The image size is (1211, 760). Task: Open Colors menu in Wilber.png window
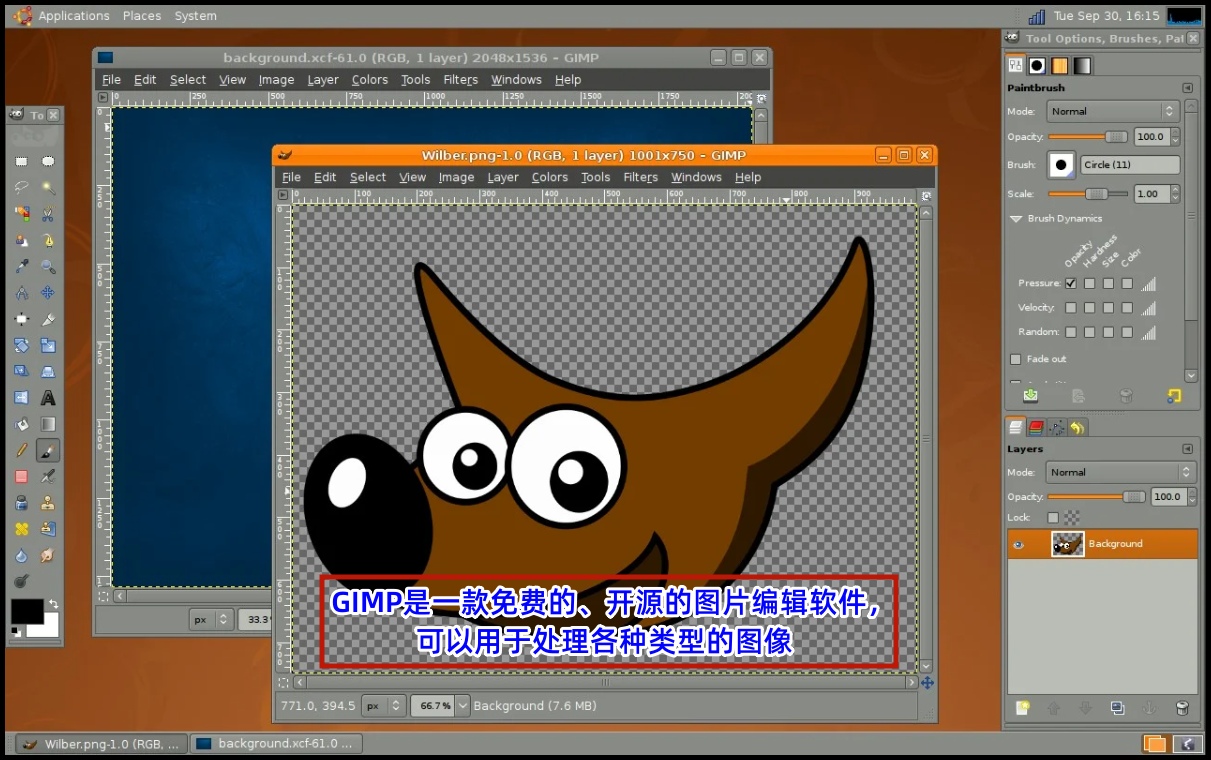pyautogui.click(x=549, y=177)
